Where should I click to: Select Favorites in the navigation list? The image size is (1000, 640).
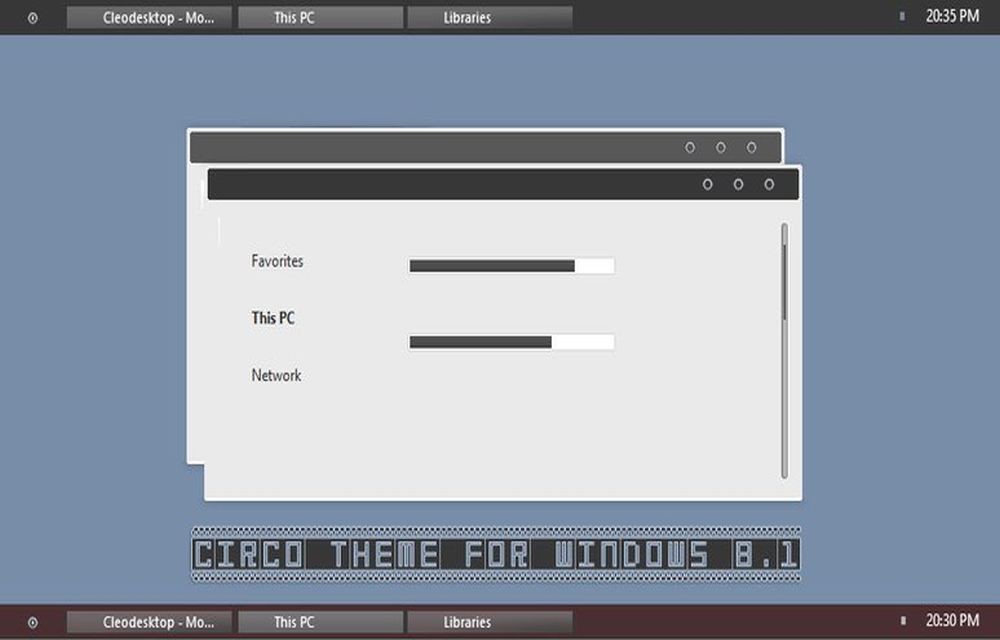click(x=277, y=261)
